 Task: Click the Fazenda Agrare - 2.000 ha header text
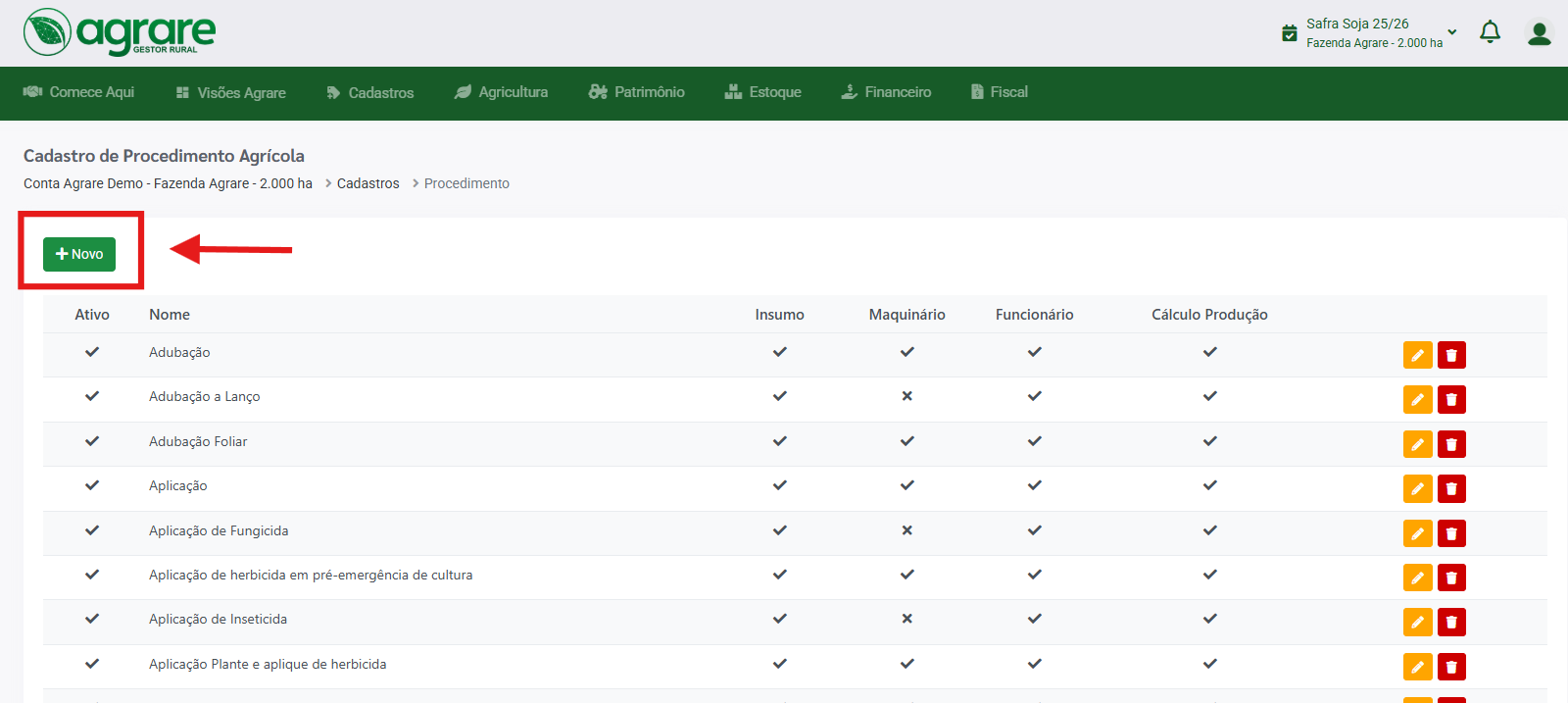(1374, 43)
